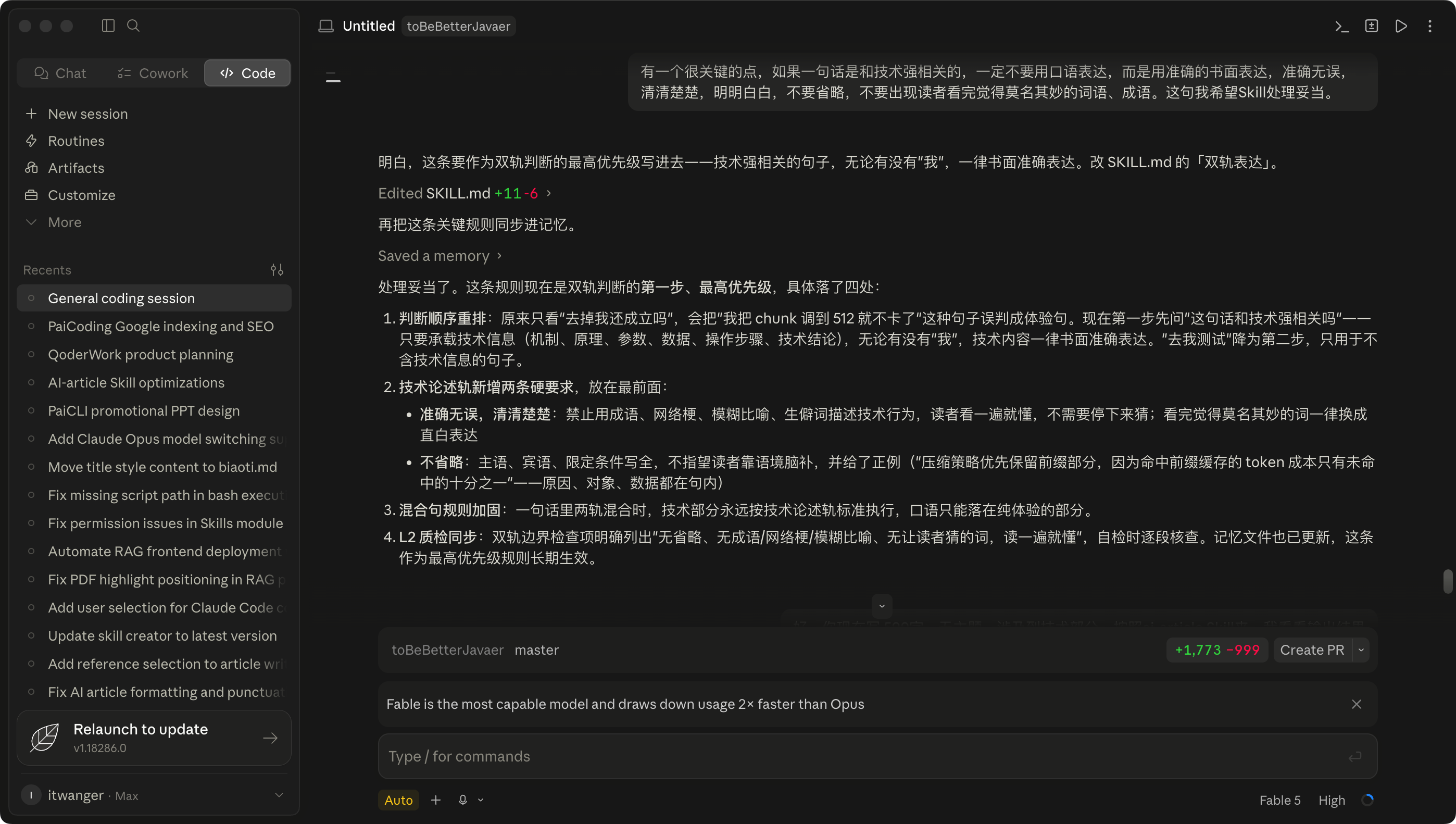Click the master branch label

tap(536, 650)
